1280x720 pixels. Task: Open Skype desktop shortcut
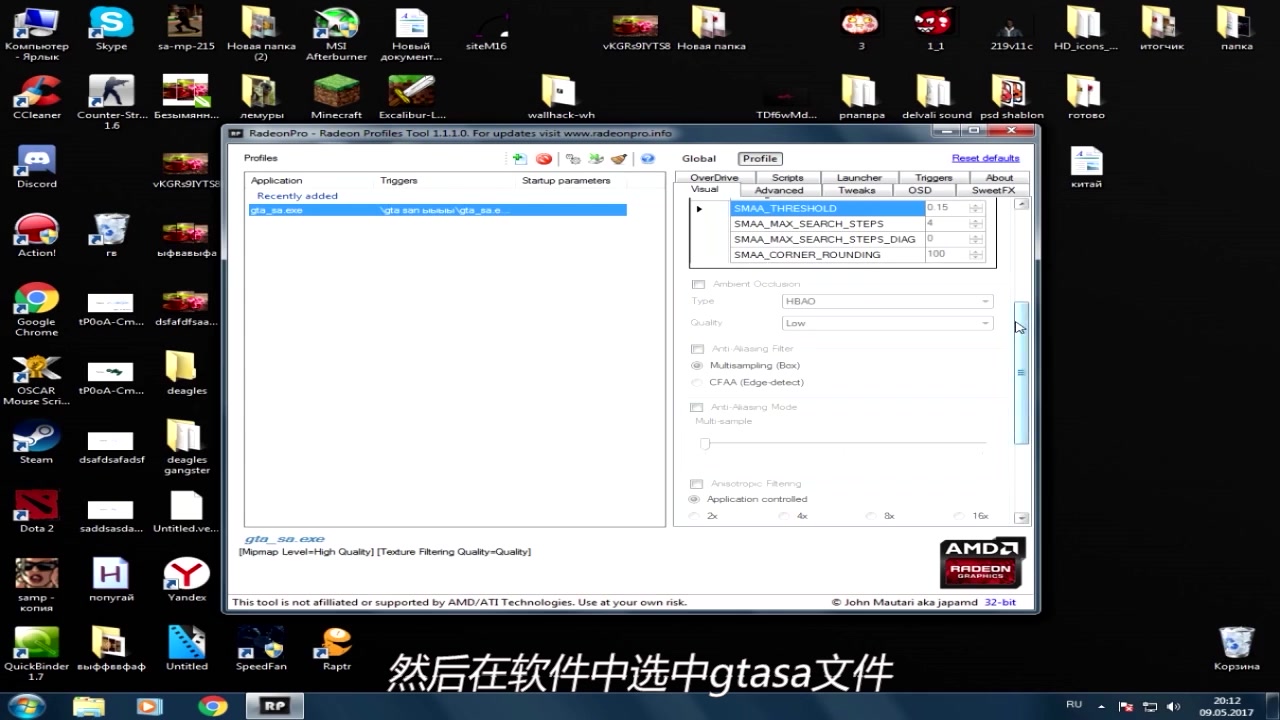(111, 29)
